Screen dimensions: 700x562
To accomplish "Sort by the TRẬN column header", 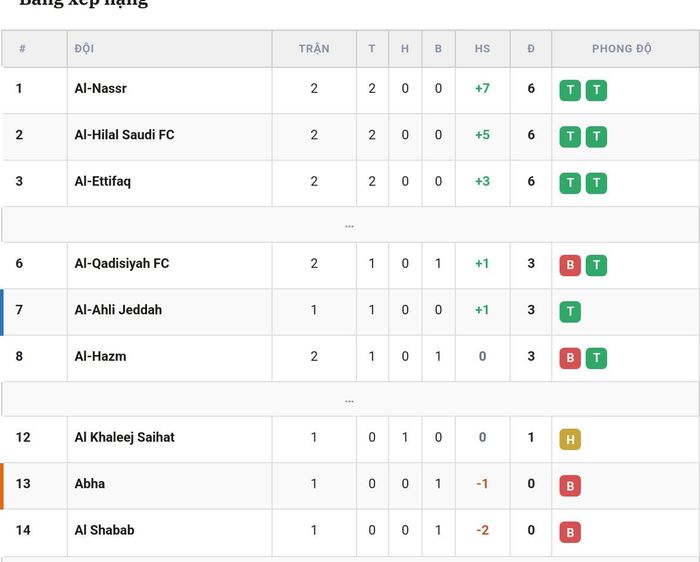I will [314, 49].
